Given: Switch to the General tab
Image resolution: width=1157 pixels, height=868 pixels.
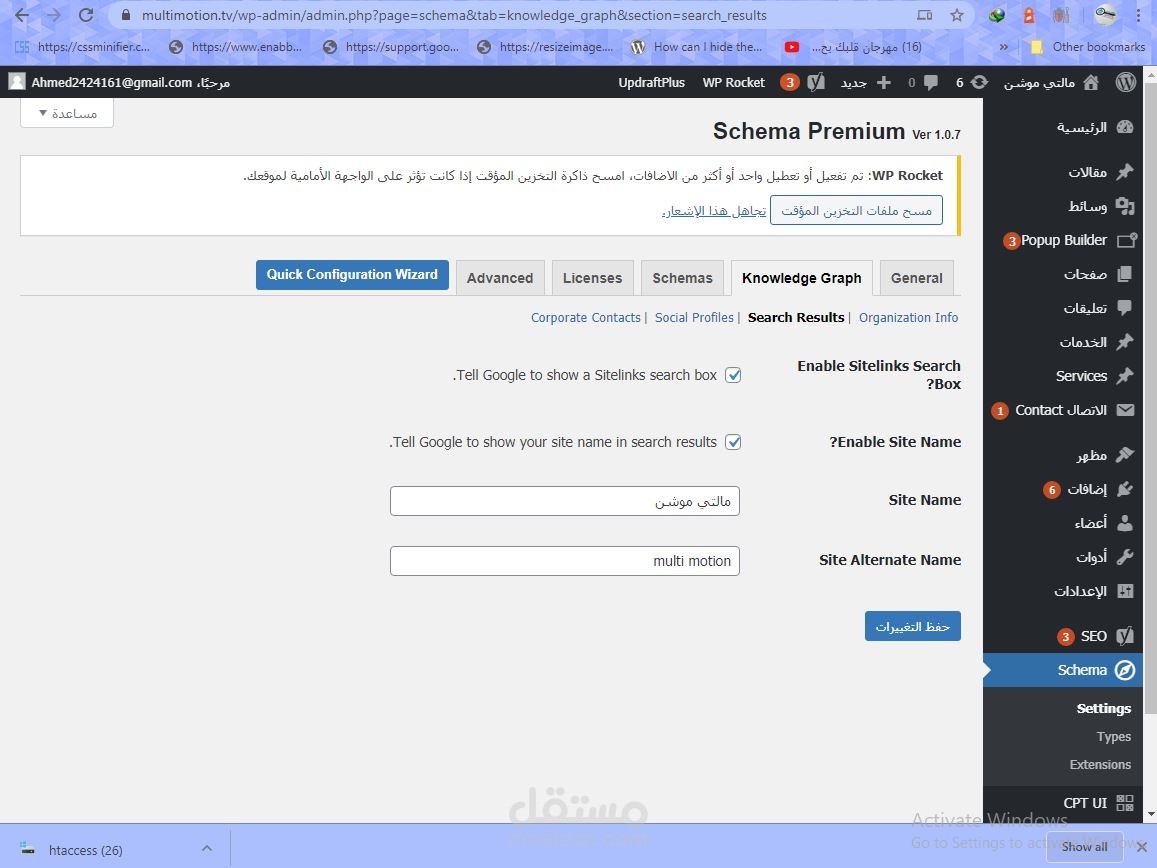Looking at the screenshot, I should pos(916,278).
